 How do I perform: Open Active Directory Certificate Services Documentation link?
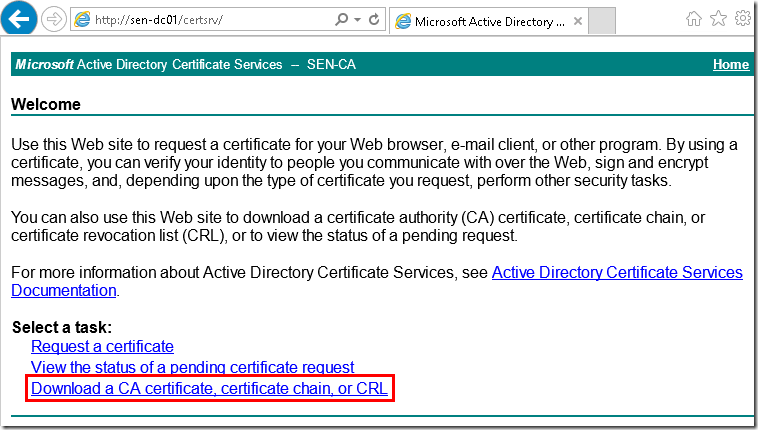tap(617, 273)
